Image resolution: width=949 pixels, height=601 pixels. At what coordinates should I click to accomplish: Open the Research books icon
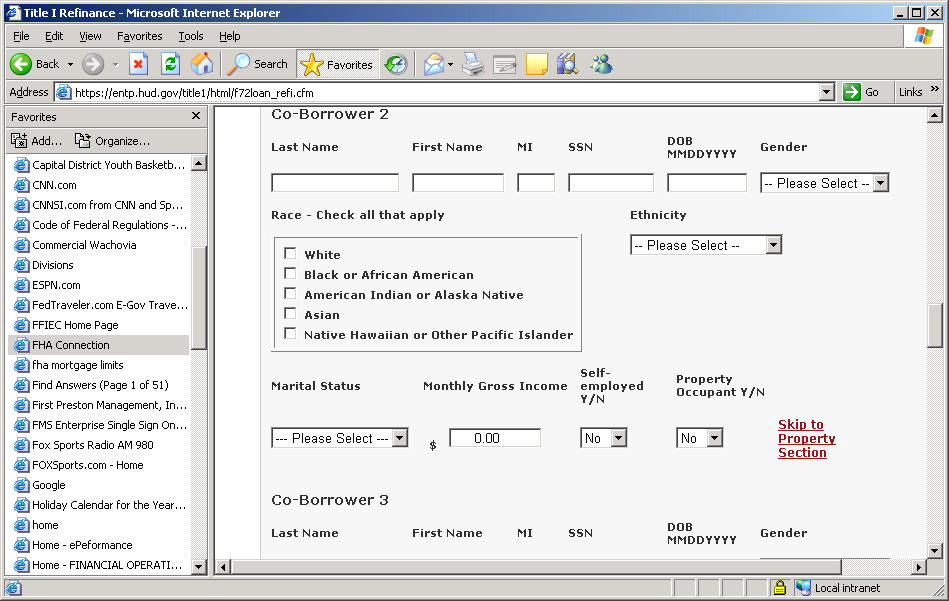tap(567, 64)
